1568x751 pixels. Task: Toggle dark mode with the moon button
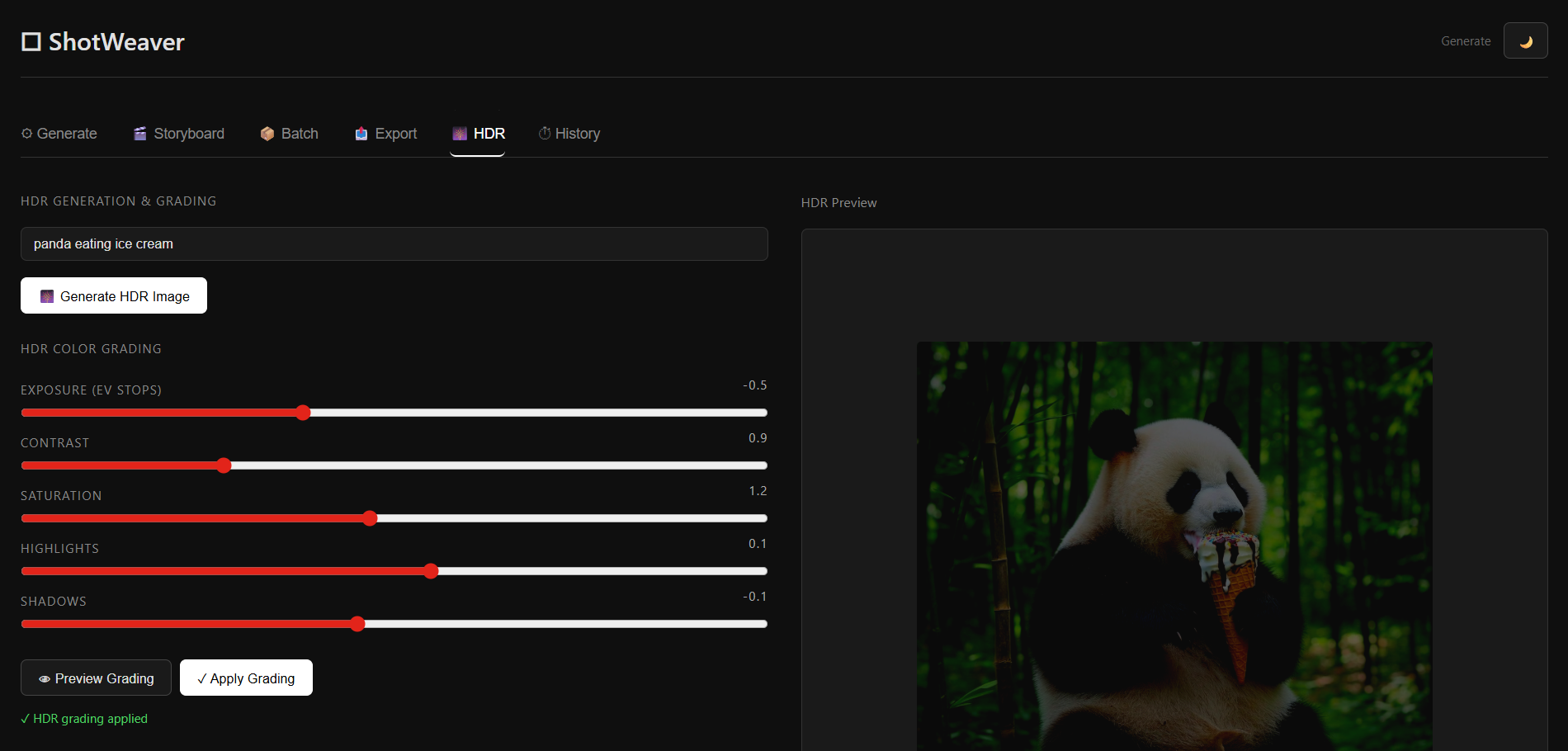(1525, 40)
